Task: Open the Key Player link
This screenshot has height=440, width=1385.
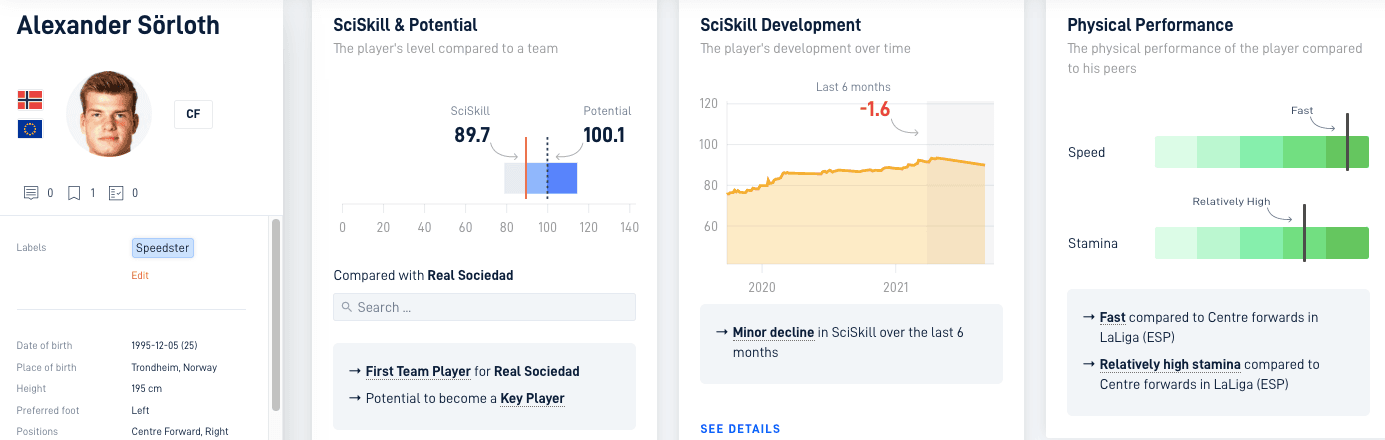Action: pos(532,398)
